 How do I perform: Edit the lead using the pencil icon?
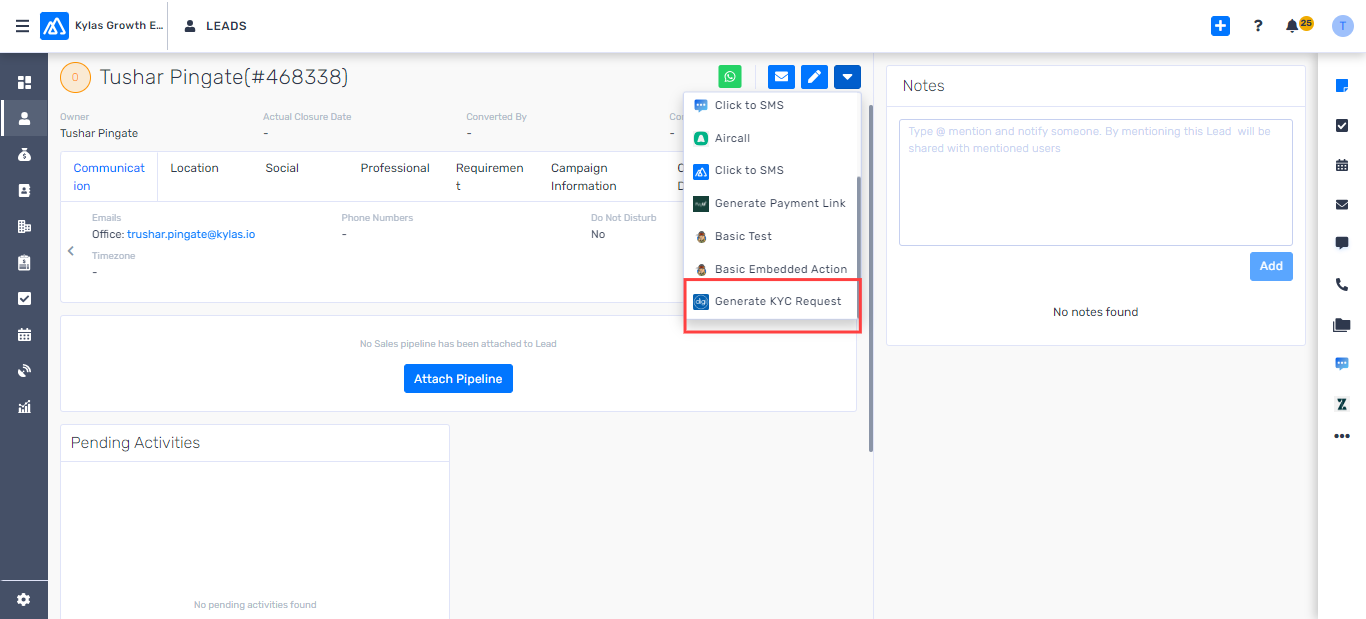(x=813, y=76)
